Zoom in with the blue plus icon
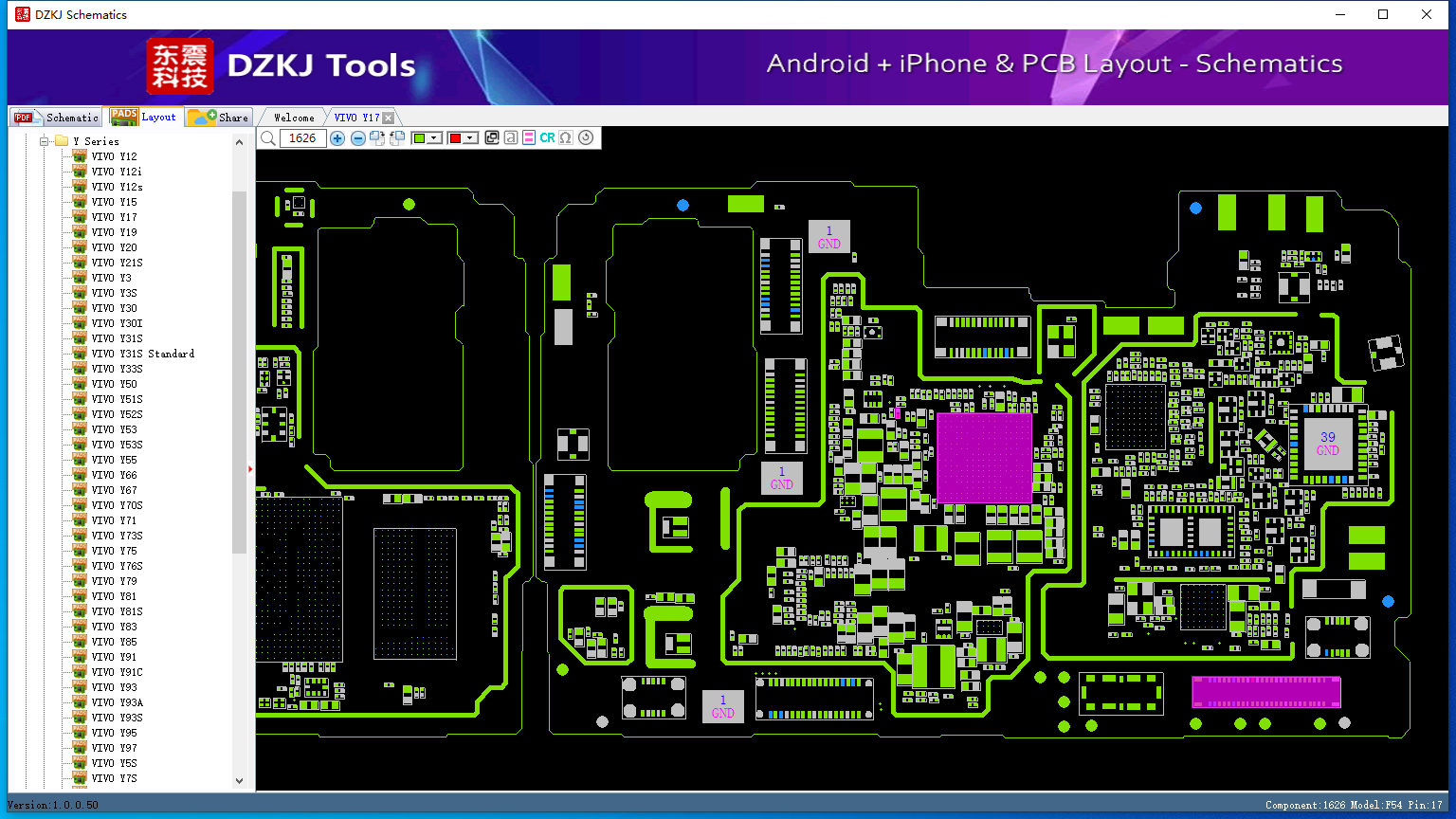 pyautogui.click(x=337, y=138)
